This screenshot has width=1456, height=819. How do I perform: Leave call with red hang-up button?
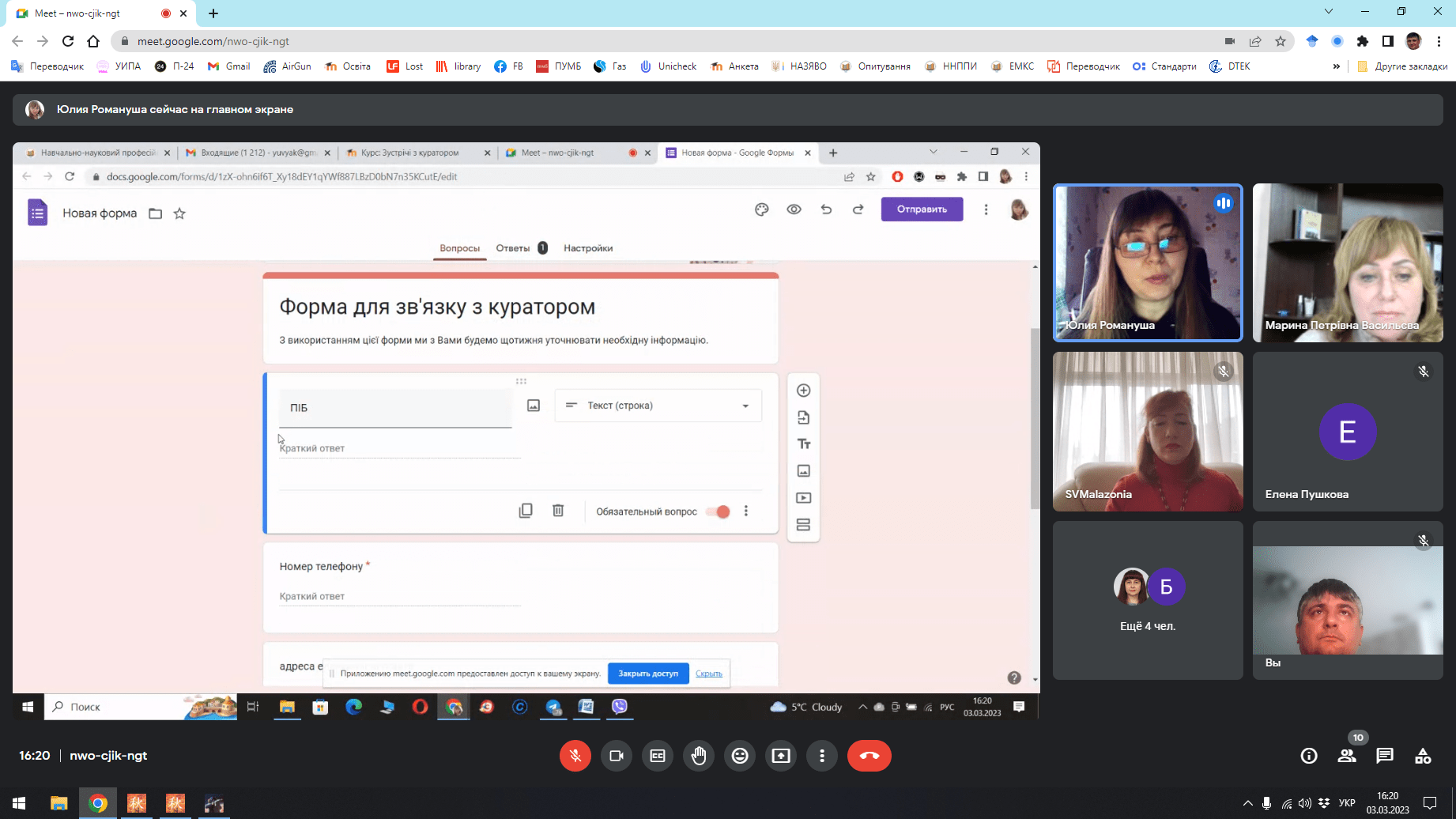(869, 756)
